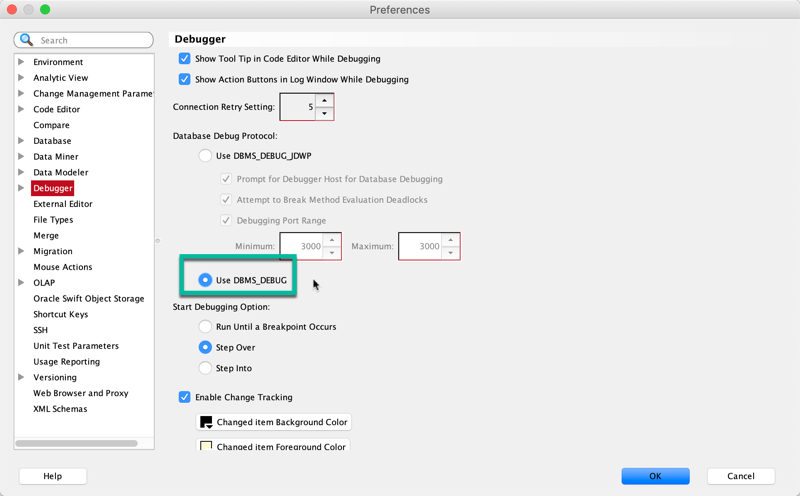The image size is (800, 496).
Task: Click the OK button
Action: point(655,476)
